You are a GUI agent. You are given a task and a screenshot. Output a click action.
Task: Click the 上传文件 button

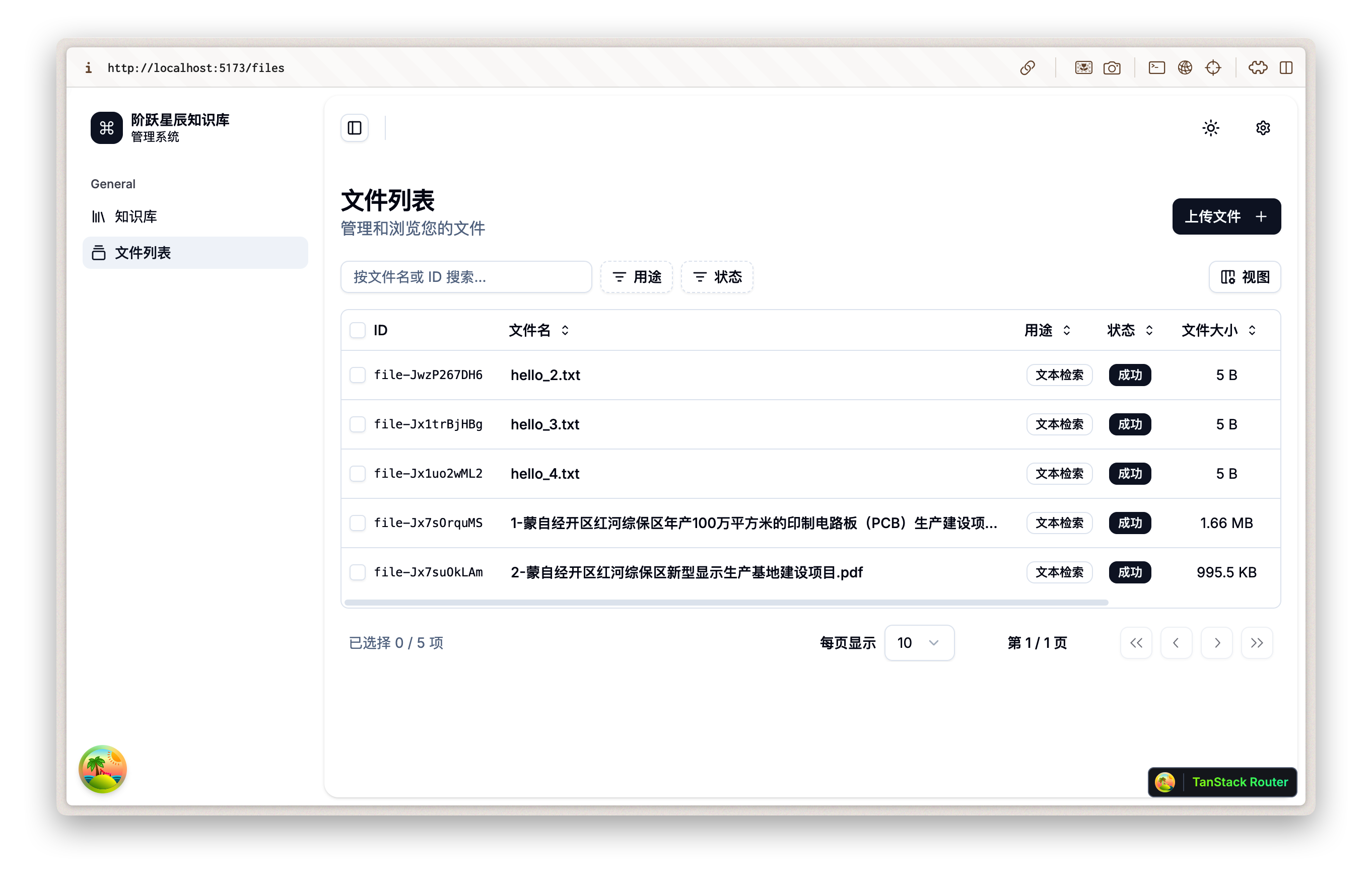[1226, 216]
